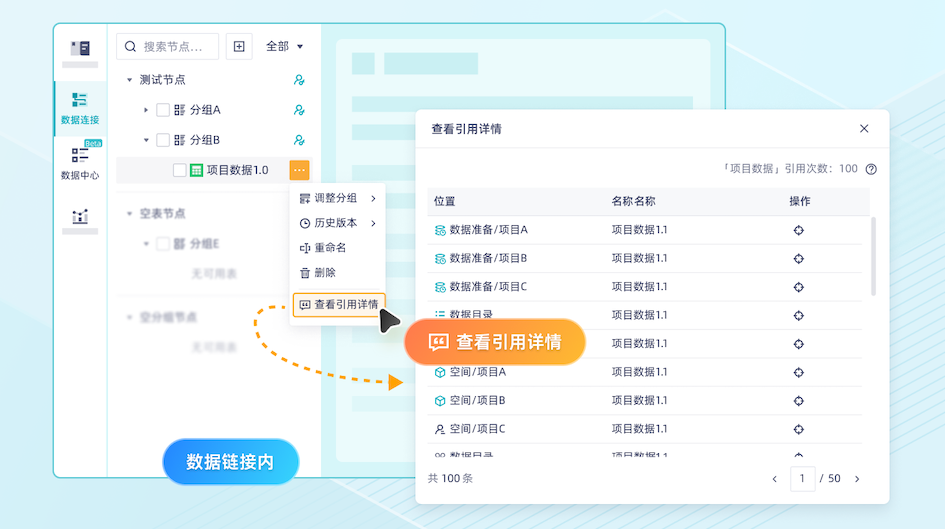Image resolution: width=945 pixels, height=529 pixels.
Task: Click the 分组A group icon
Action: pyautogui.click(x=180, y=110)
